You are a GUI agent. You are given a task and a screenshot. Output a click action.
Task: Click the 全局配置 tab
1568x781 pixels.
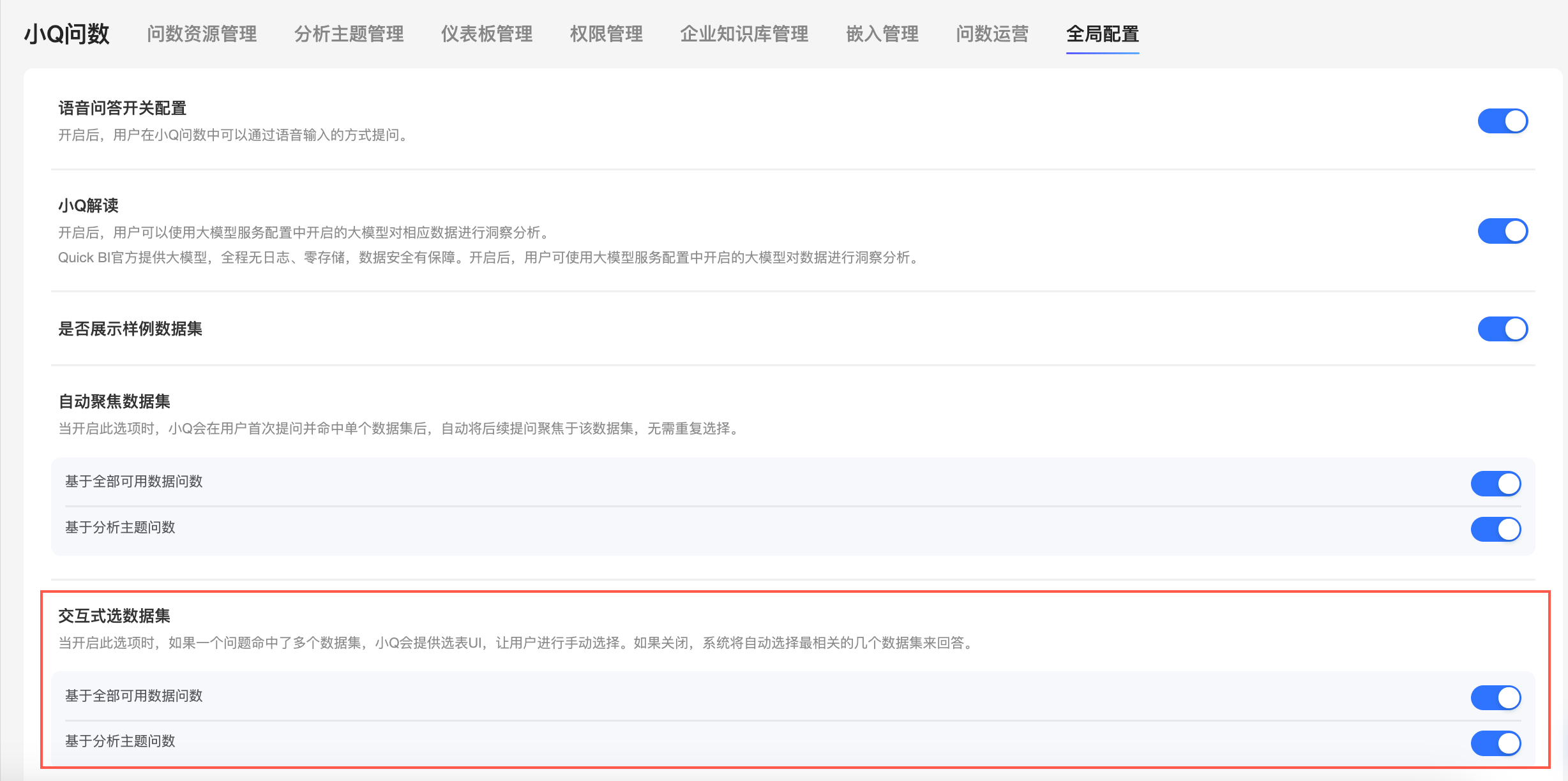point(1102,34)
